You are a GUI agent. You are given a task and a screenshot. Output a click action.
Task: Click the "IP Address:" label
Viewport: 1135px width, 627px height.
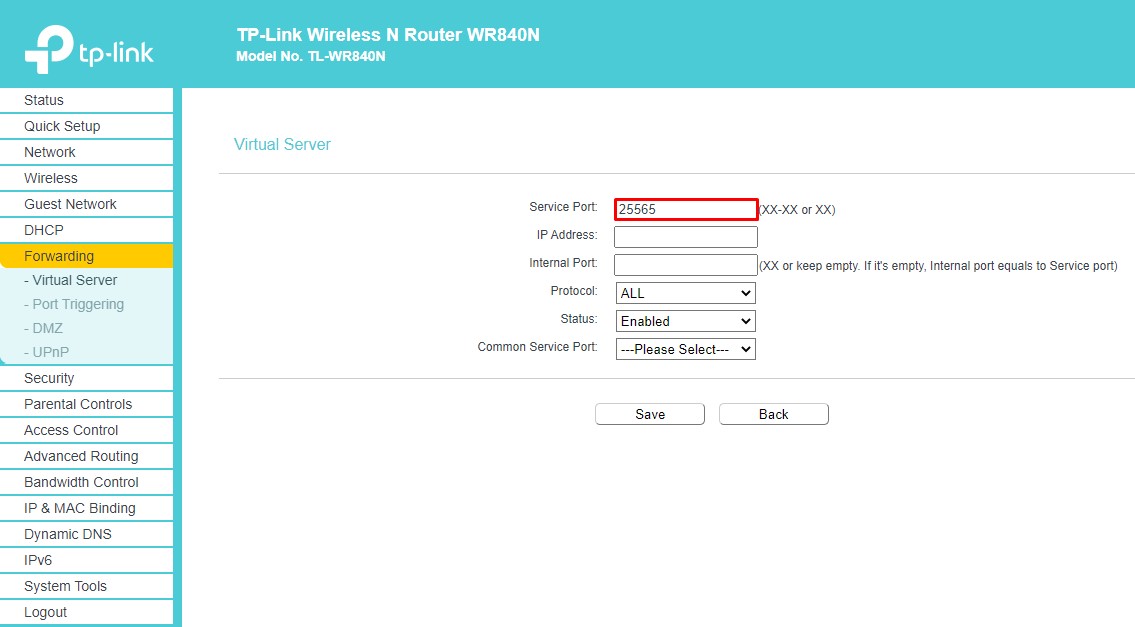pyautogui.click(x=567, y=235)
